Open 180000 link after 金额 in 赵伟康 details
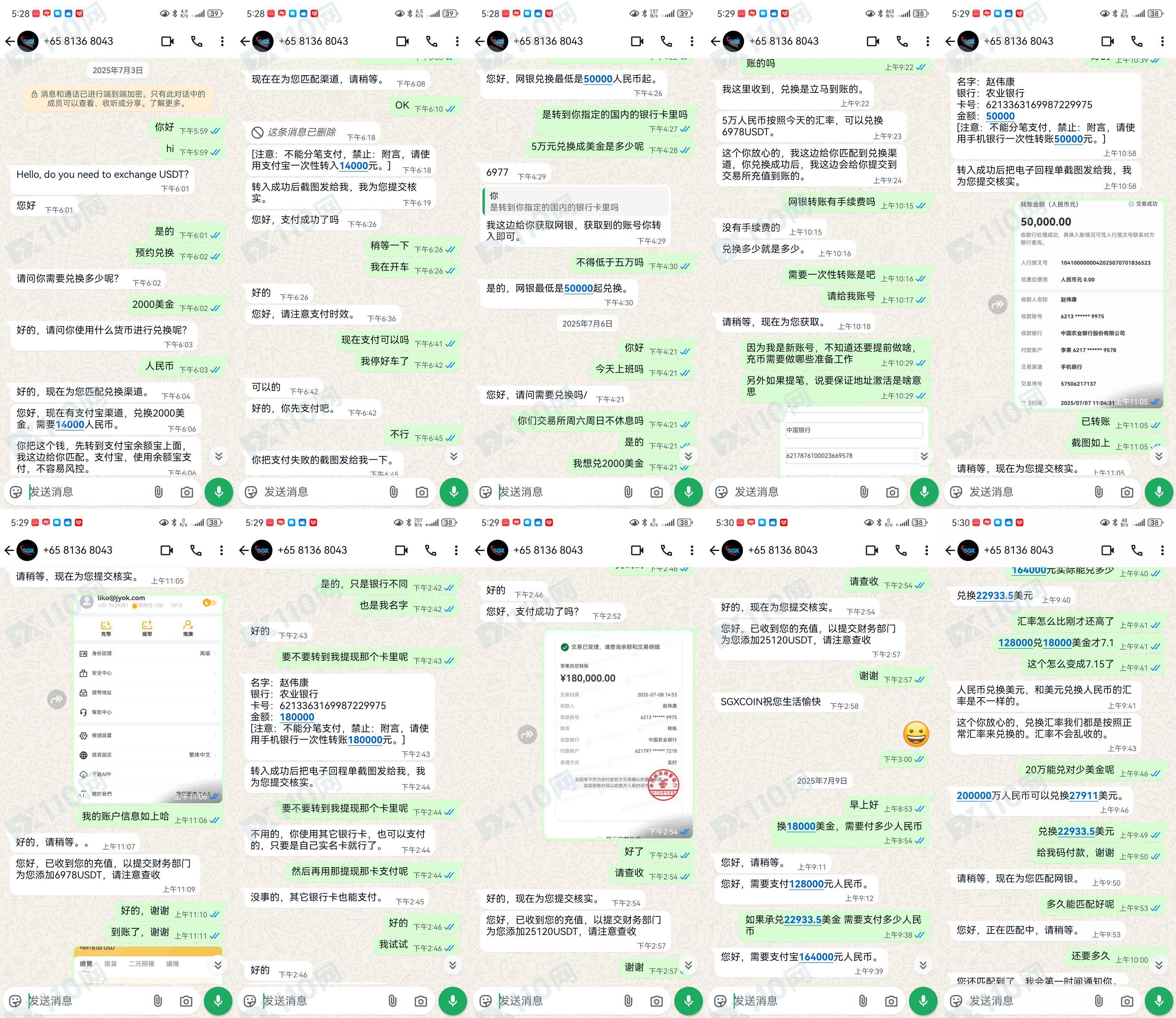 [x=297, y=717]
